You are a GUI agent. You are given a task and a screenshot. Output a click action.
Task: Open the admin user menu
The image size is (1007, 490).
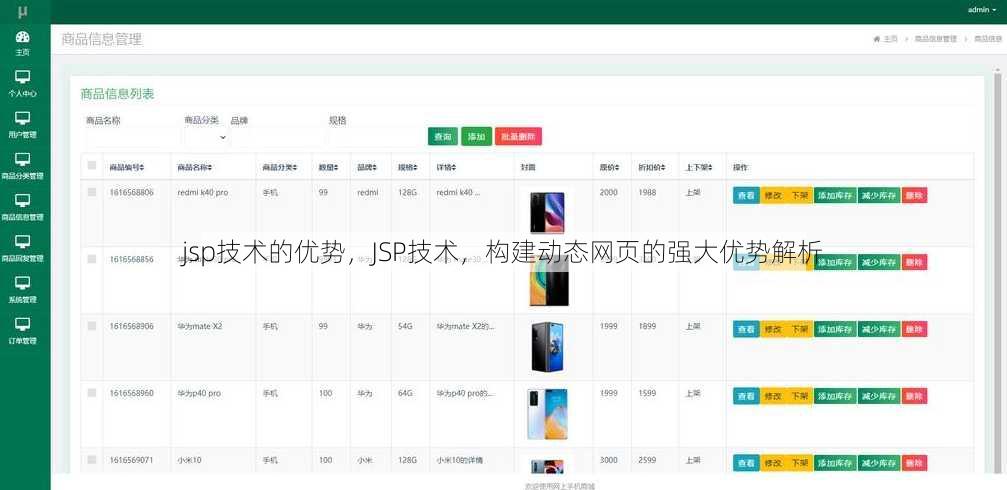[x=982, y=10]
